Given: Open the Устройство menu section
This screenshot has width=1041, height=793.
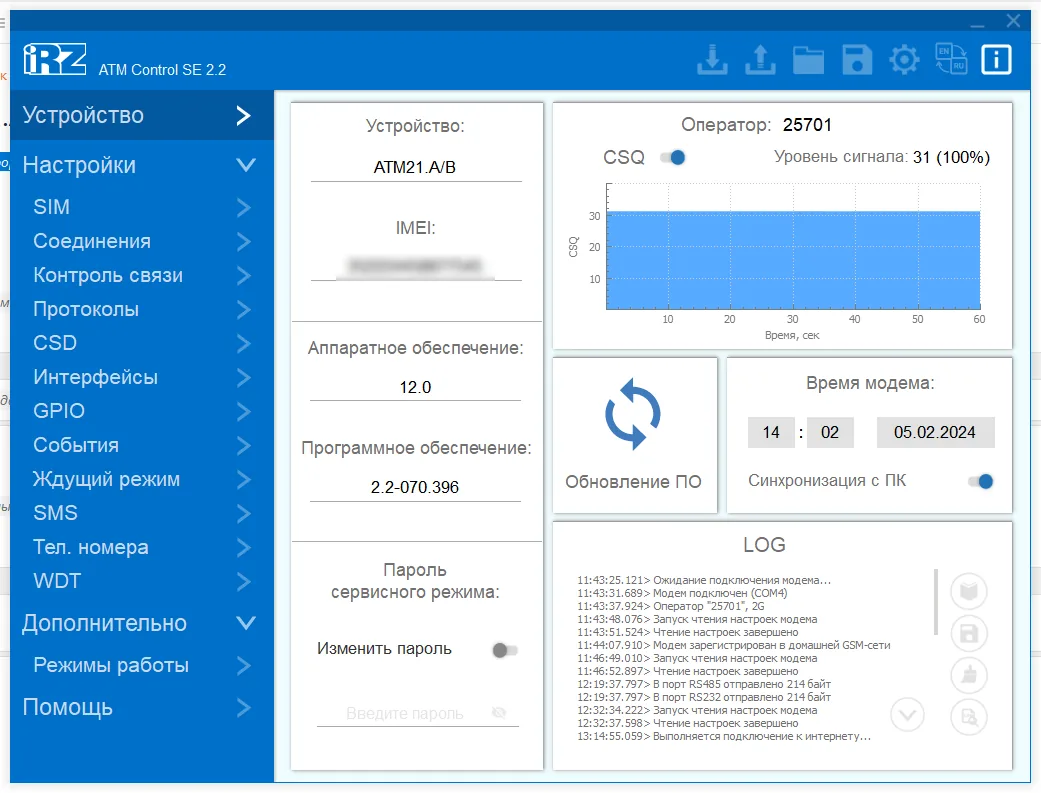Looking at the screenshot, I should coord(141,115).
